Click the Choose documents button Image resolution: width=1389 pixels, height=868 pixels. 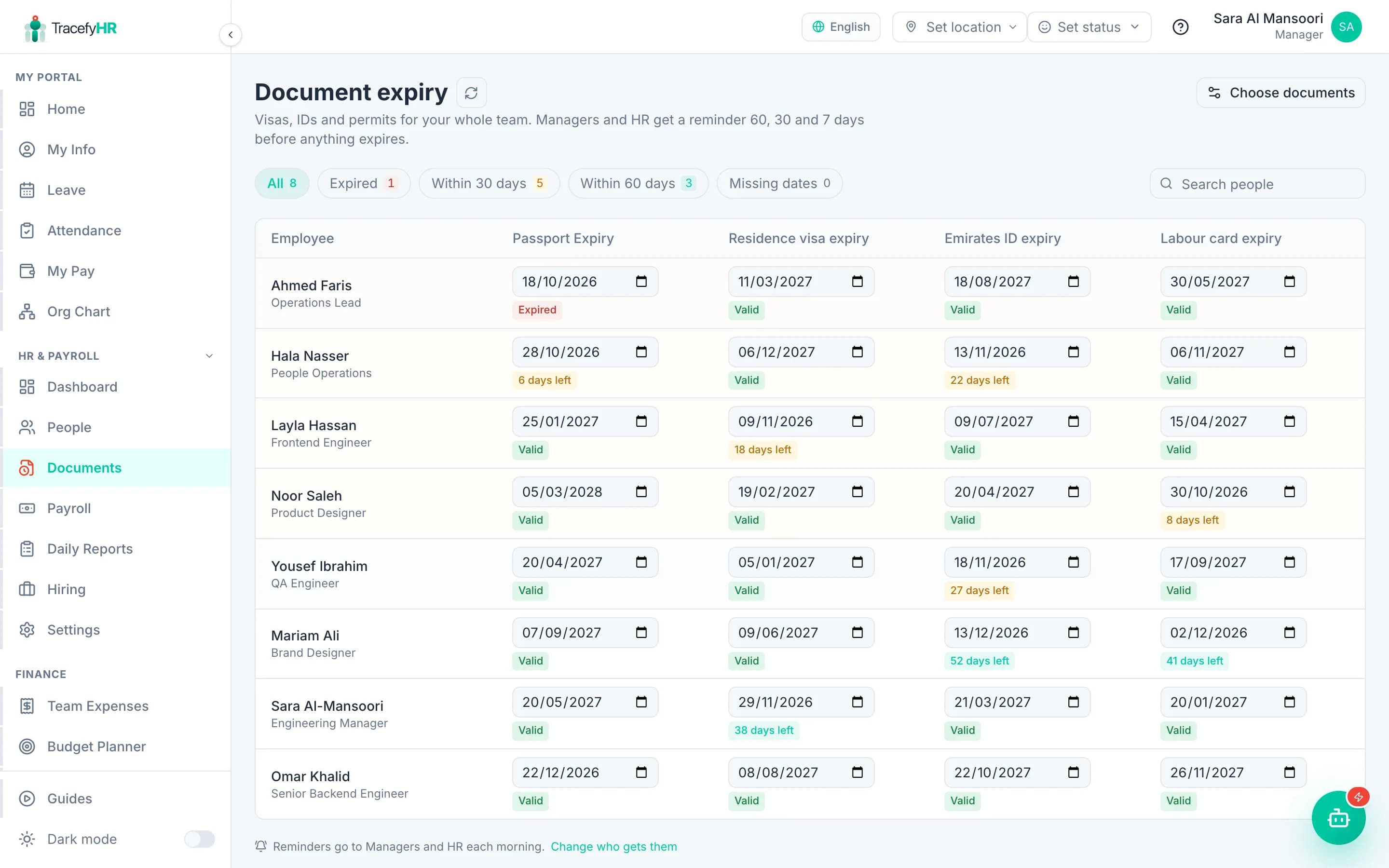[x=1280, y=93]
